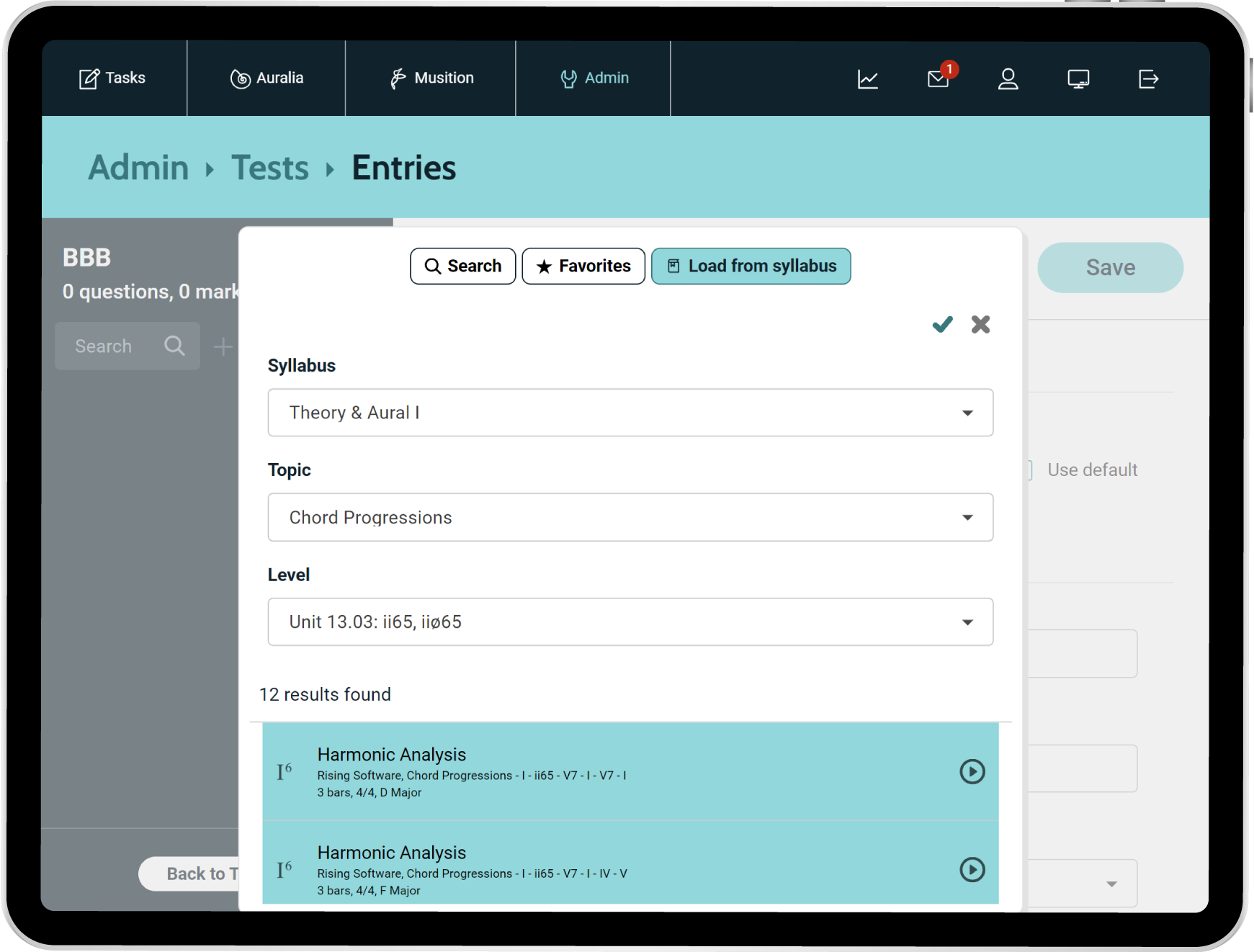Screen dimensions: 1254x952
Task: Toggle the Use default checkbox
Action: [x=1031, y=470]
